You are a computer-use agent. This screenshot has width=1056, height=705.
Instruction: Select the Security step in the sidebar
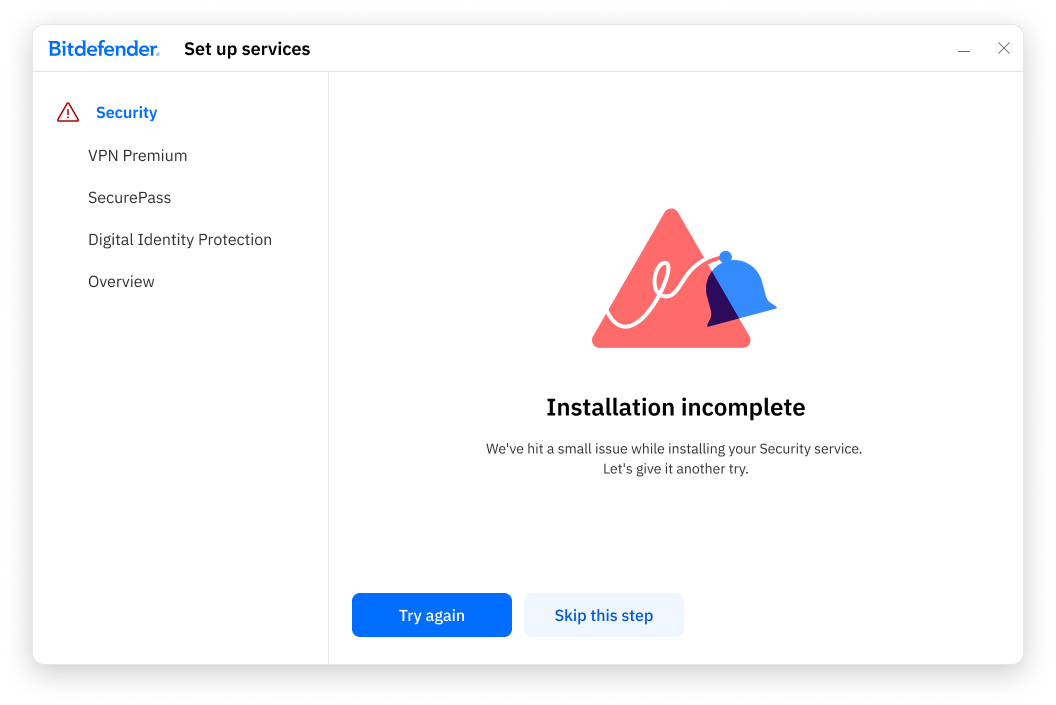(127, 112)
